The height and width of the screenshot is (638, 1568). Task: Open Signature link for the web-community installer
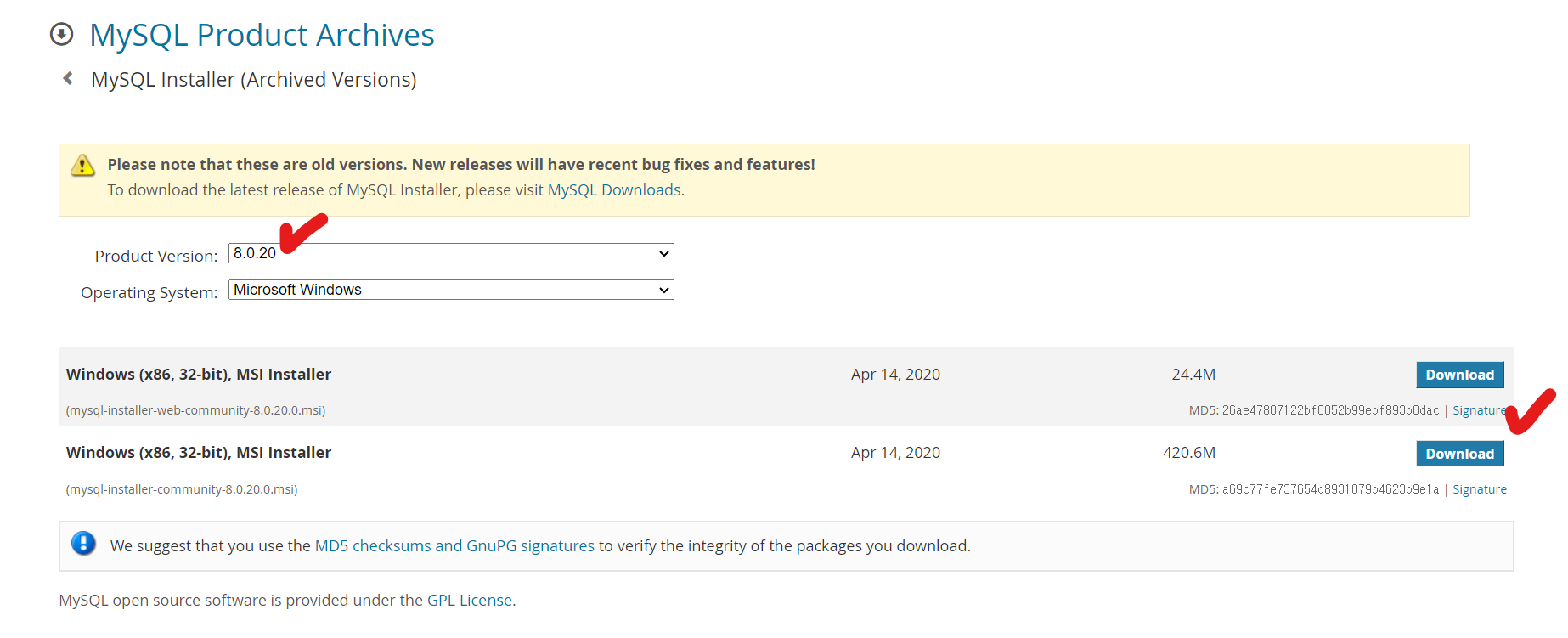(1478, 410)
